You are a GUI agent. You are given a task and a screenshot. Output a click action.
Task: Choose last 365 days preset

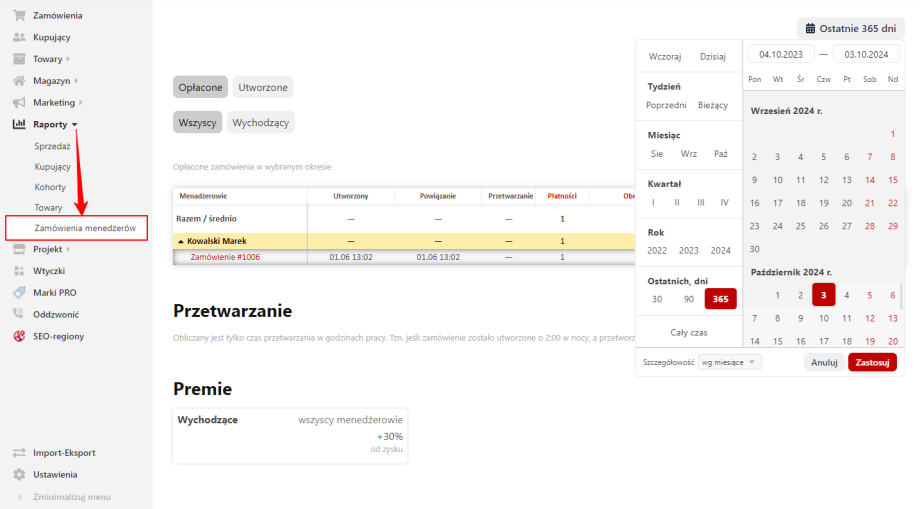pos(721,298)
